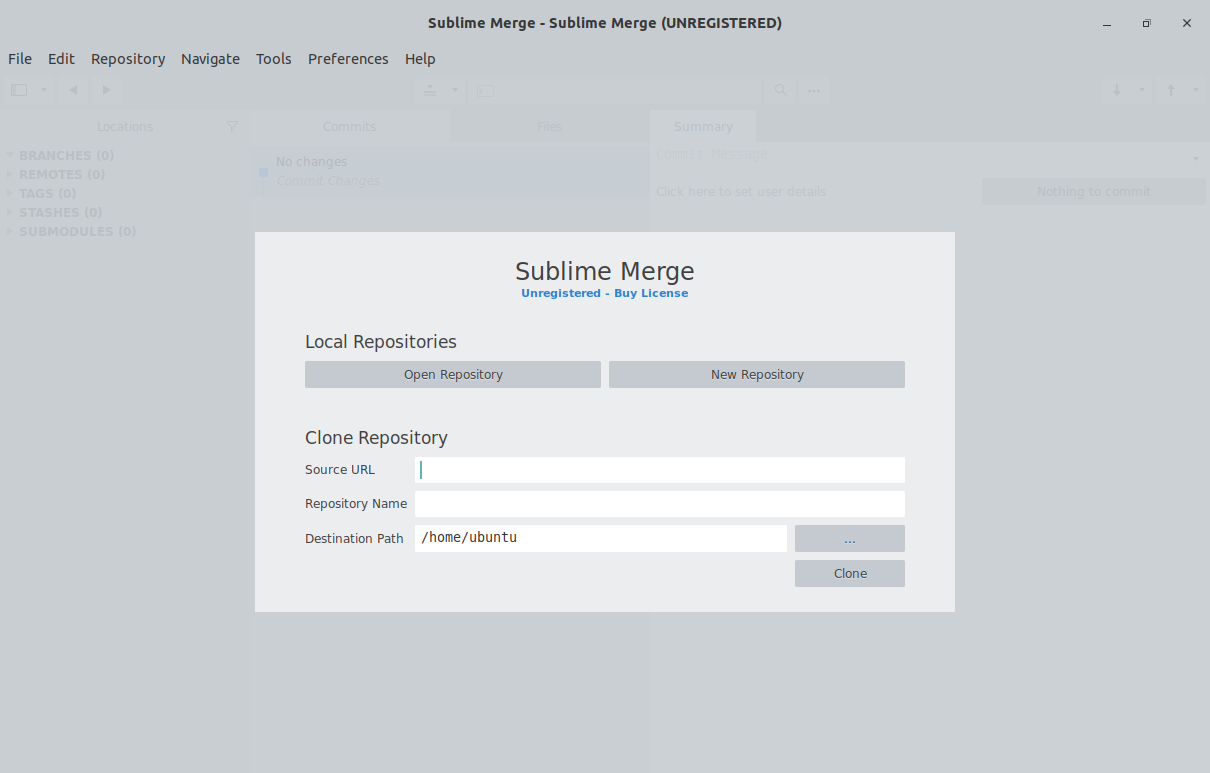
Task: Open the Repository menu
Action: (128, 59)
